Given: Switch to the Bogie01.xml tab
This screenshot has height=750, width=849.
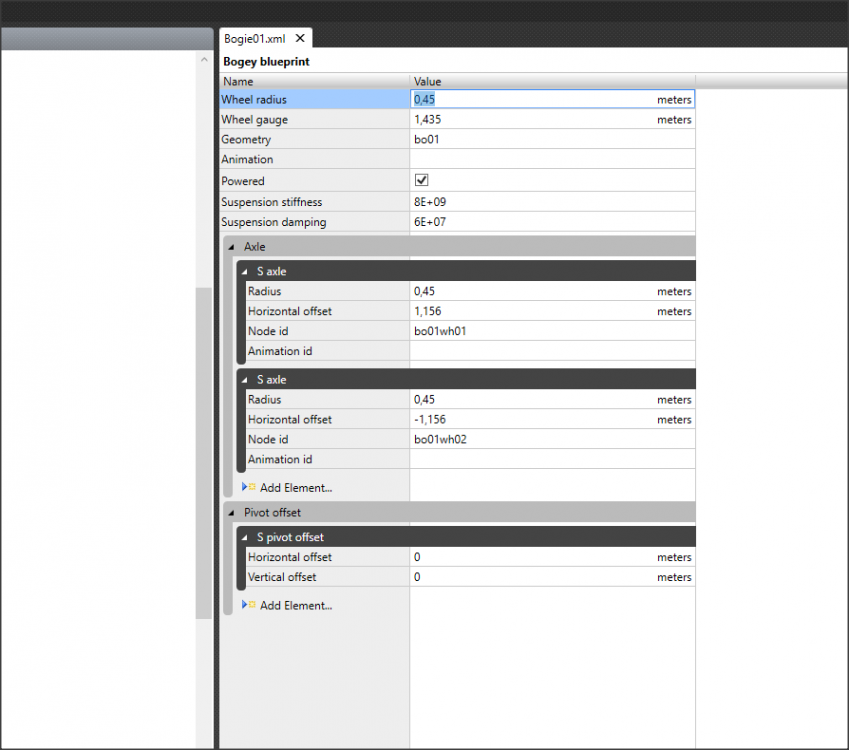Looking at the screenshot, I should click(x=255, y=38).
